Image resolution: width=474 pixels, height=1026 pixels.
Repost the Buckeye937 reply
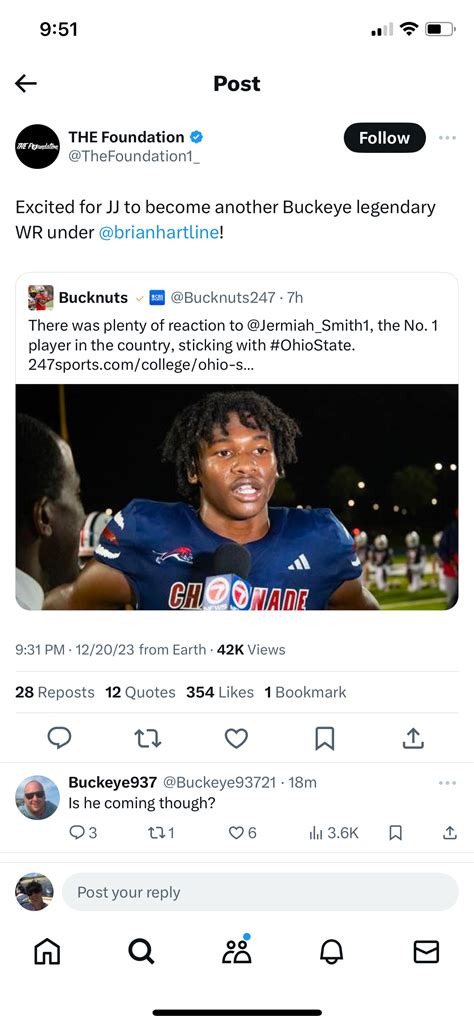click(x=161, y=832)
